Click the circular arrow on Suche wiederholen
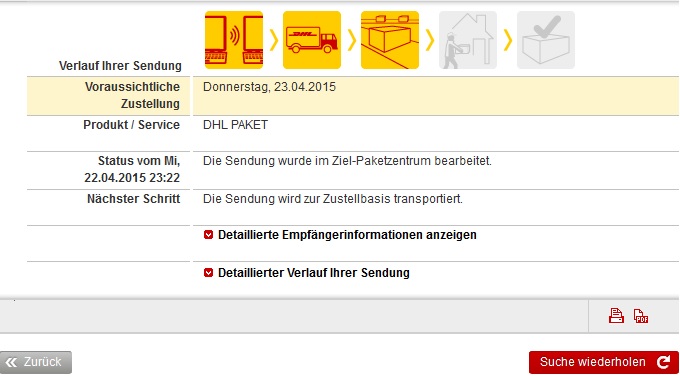 pyautogui.click(x=663, y=362)
